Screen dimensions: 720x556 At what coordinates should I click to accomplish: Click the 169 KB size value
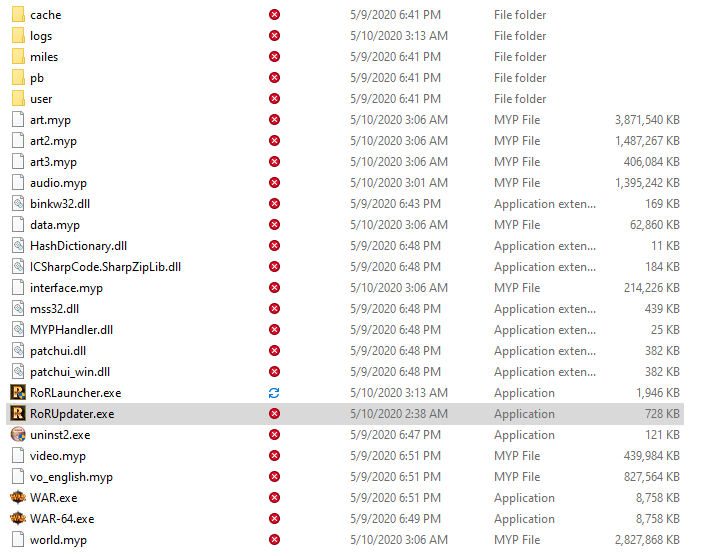(662, 204)
